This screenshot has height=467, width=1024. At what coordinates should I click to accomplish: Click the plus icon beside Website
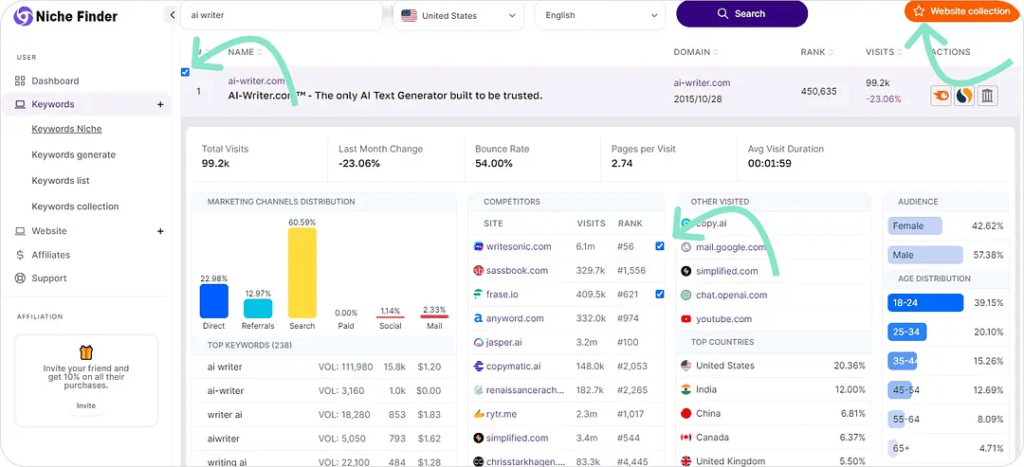(x=160, y=231)
